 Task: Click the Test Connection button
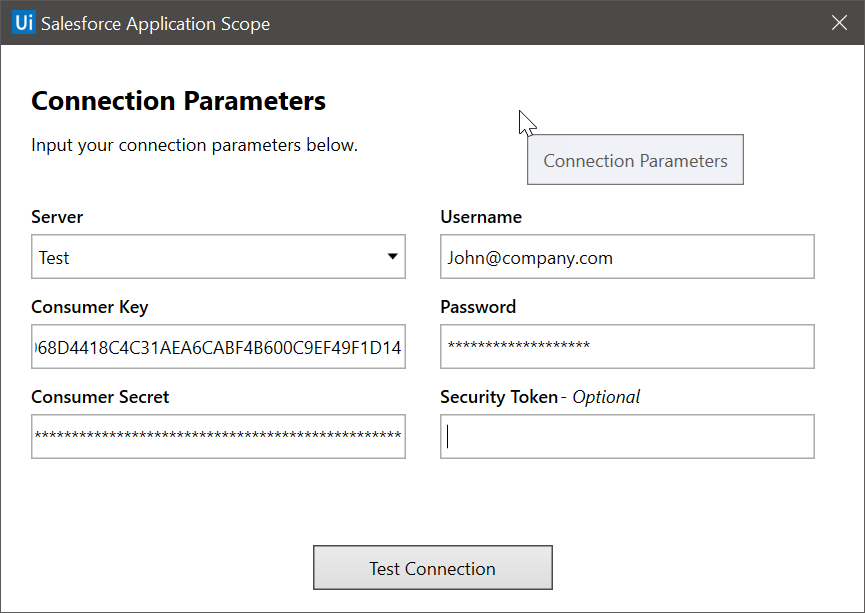[x=432, y=568]
